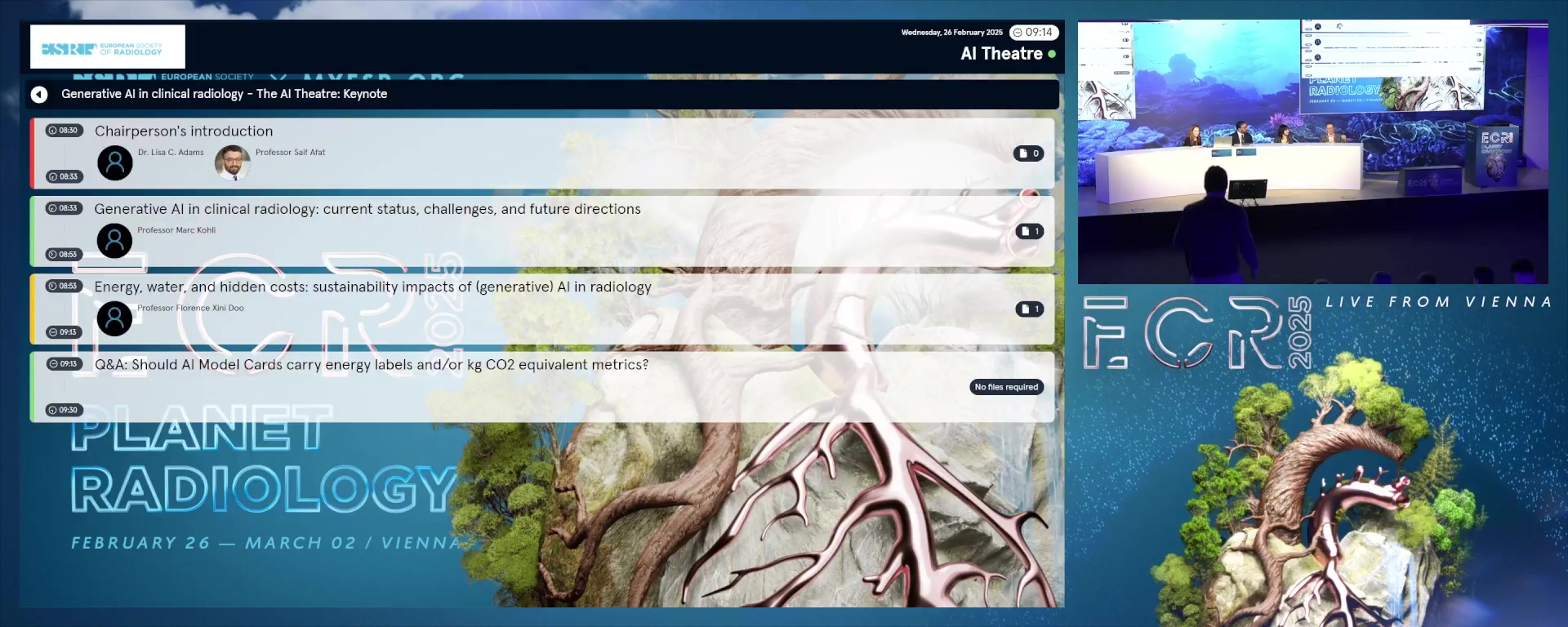Click the name Dr. Lisa C. Adams
Image resolution: width=1568 pixels, height=627 pixels.
click(x=171, y=153)
